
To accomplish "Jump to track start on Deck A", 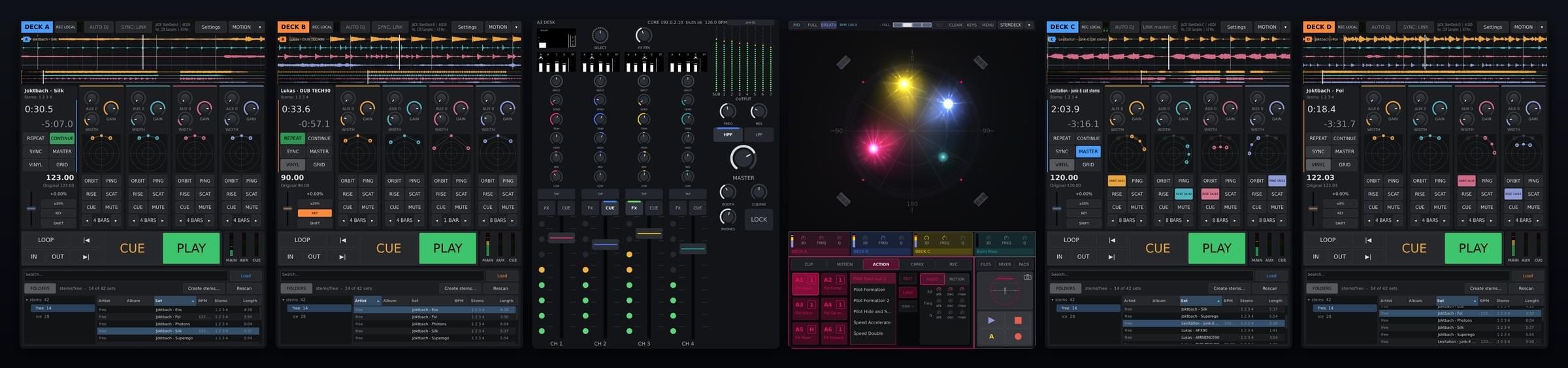I will (86, 240).
